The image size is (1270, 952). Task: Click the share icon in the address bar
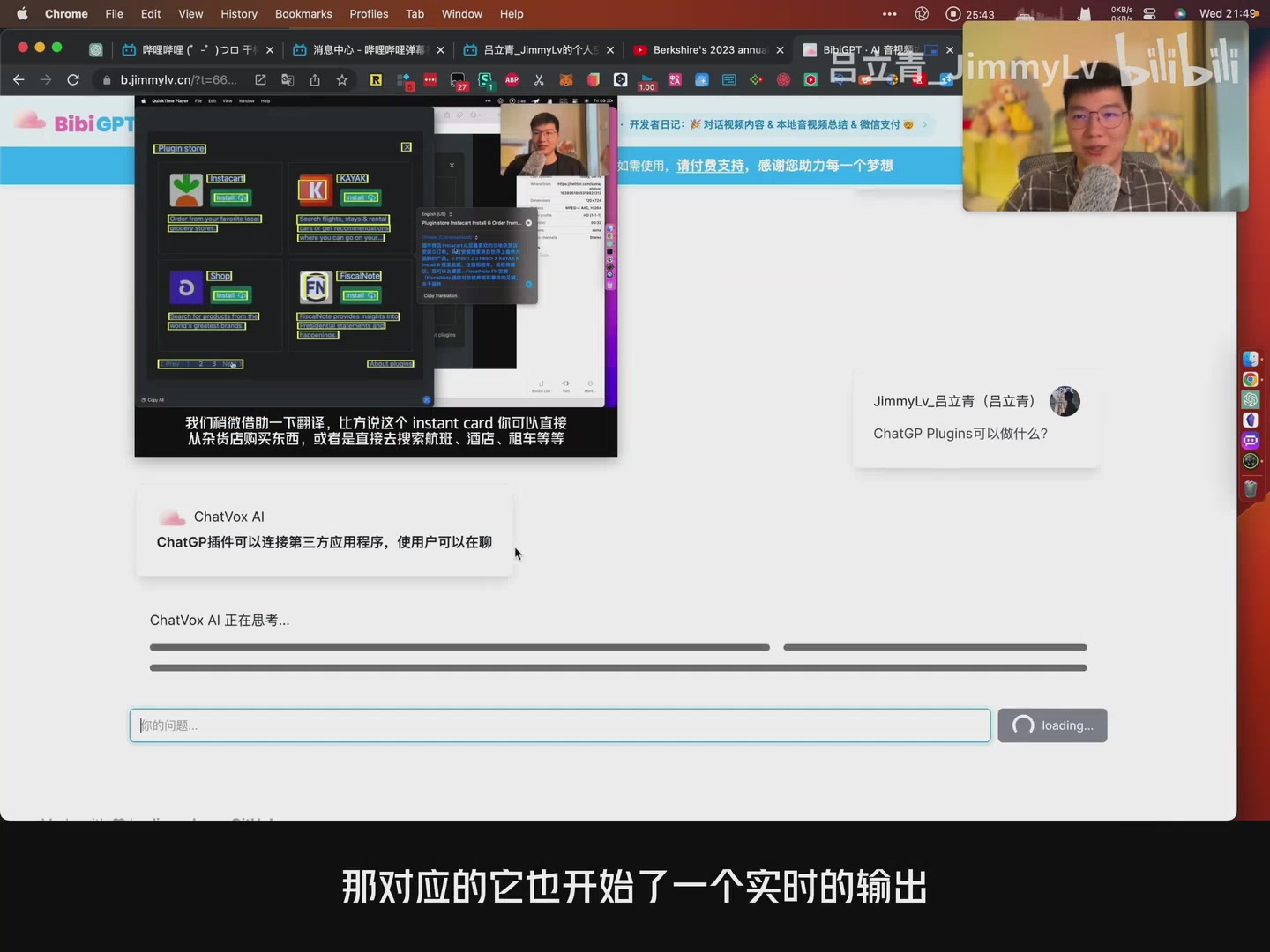pos(315,79)
